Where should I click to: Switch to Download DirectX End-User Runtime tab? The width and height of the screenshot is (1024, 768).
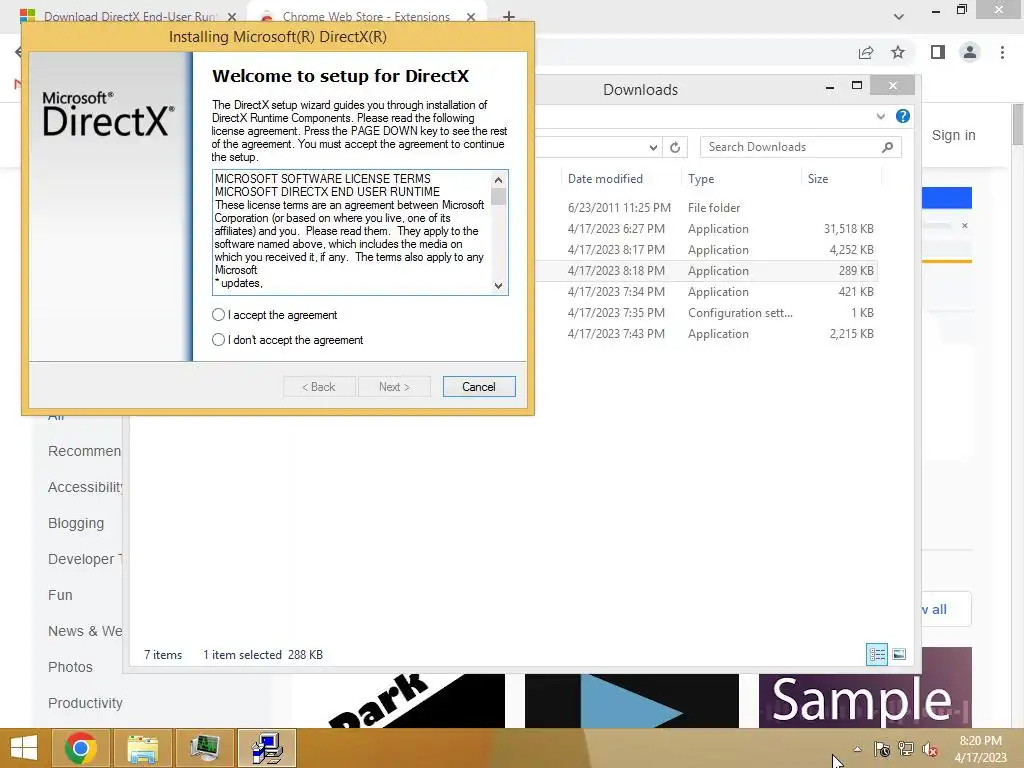129,16
